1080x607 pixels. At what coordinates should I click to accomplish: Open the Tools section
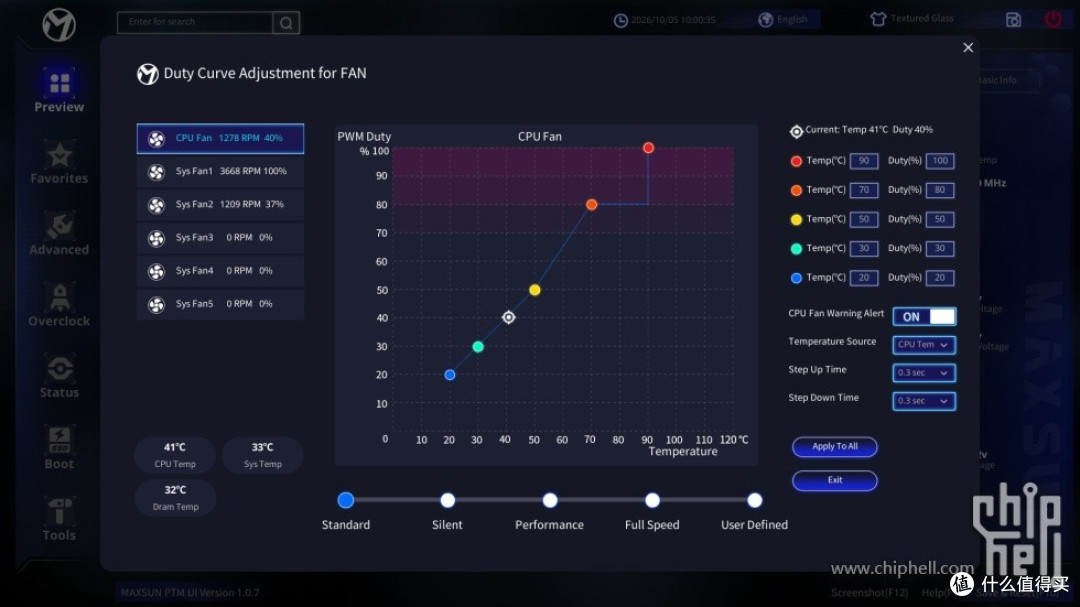59,519
